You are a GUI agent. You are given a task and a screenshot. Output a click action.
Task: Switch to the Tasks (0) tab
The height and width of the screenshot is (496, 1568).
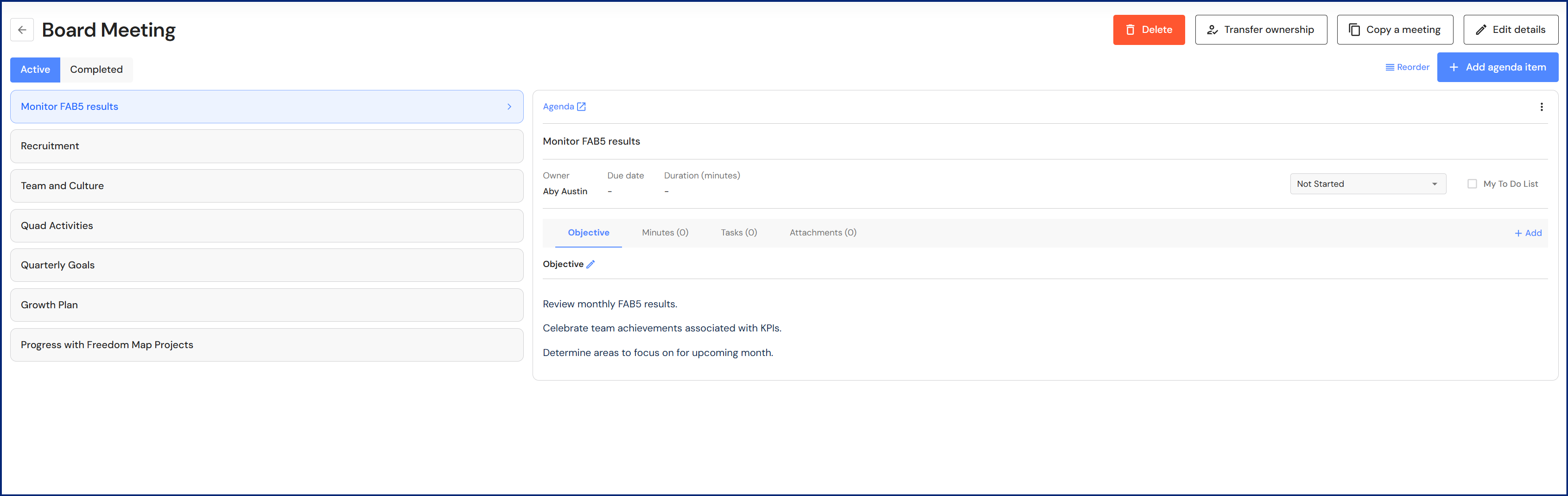(x=738, y=233)
